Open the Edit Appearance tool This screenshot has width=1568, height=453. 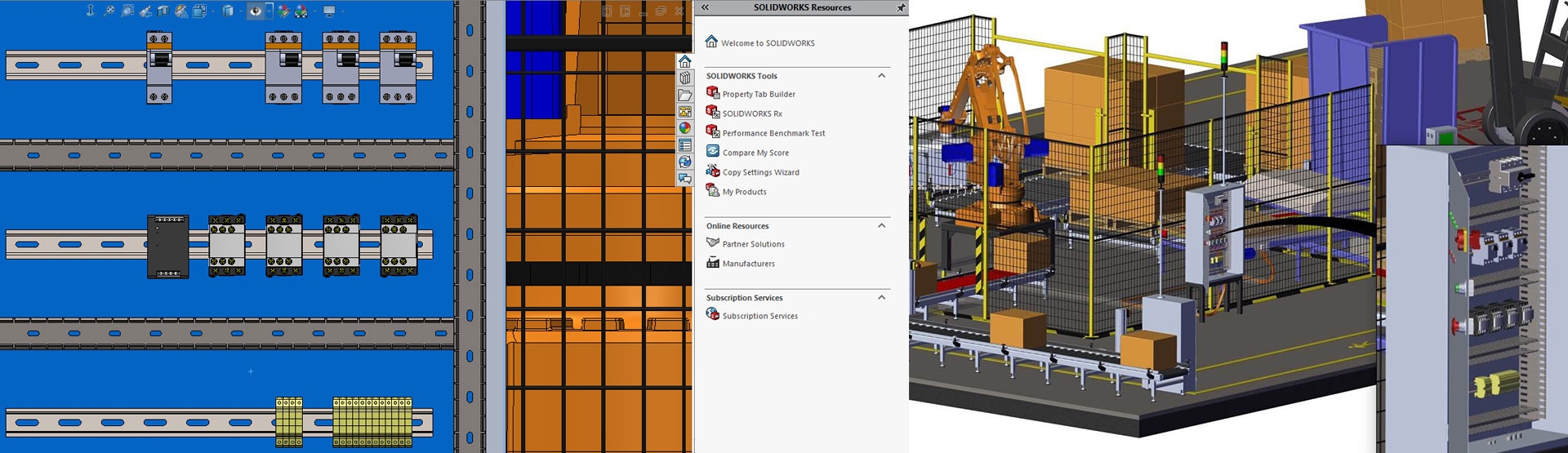click(283, 11)
